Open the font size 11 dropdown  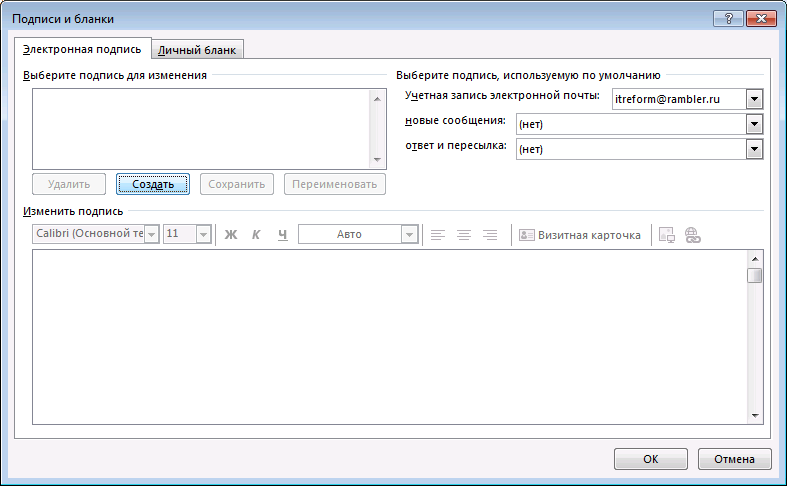click(x=203, y=234)
